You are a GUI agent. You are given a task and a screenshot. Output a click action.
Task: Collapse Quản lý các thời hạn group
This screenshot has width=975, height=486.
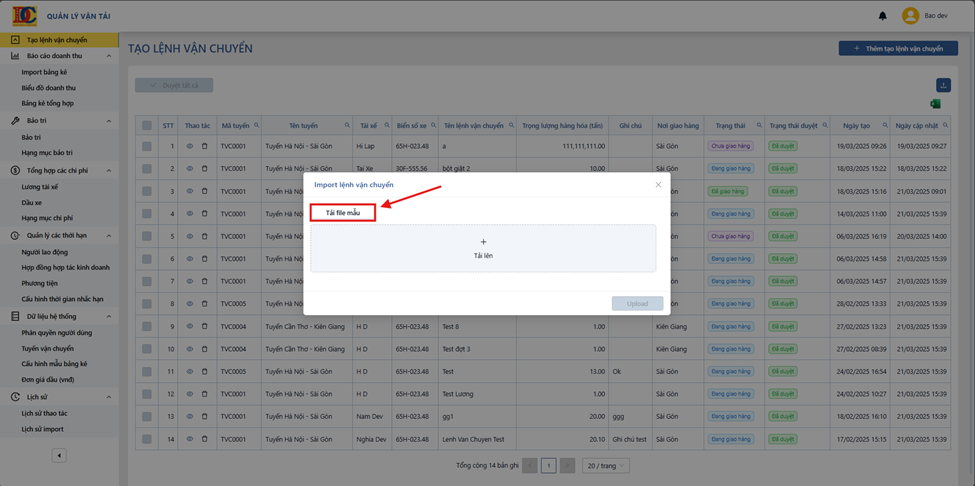tap(109, 236)
